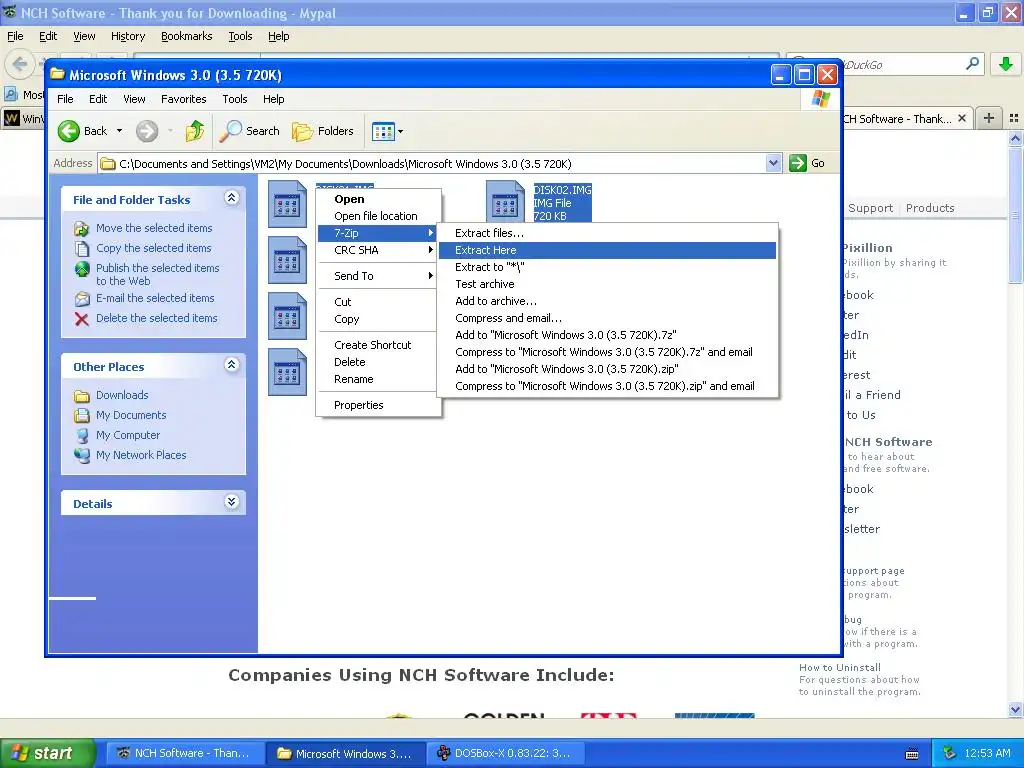Select Compress and email... entry
The height and width of the screenshot is (768, 1024).
(x=607, y=318)
